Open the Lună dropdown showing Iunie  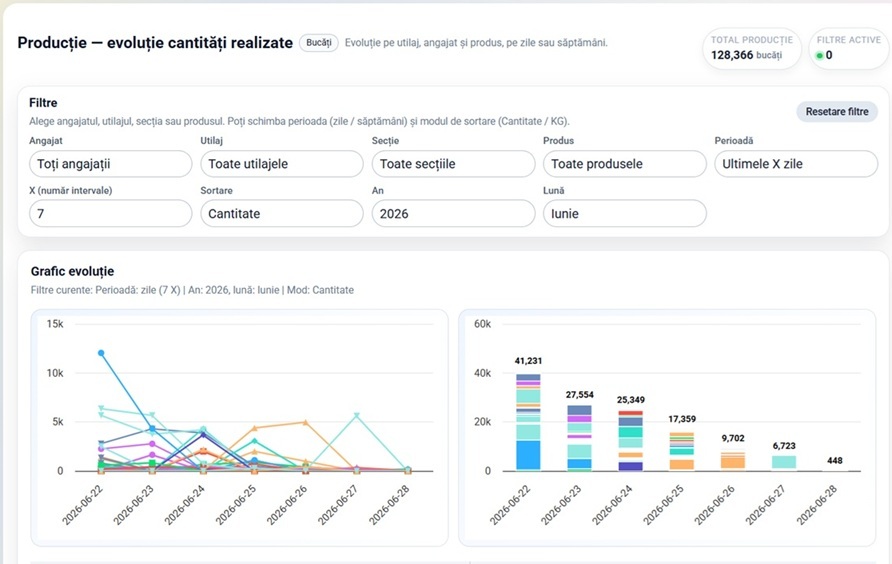click(625, 213)
